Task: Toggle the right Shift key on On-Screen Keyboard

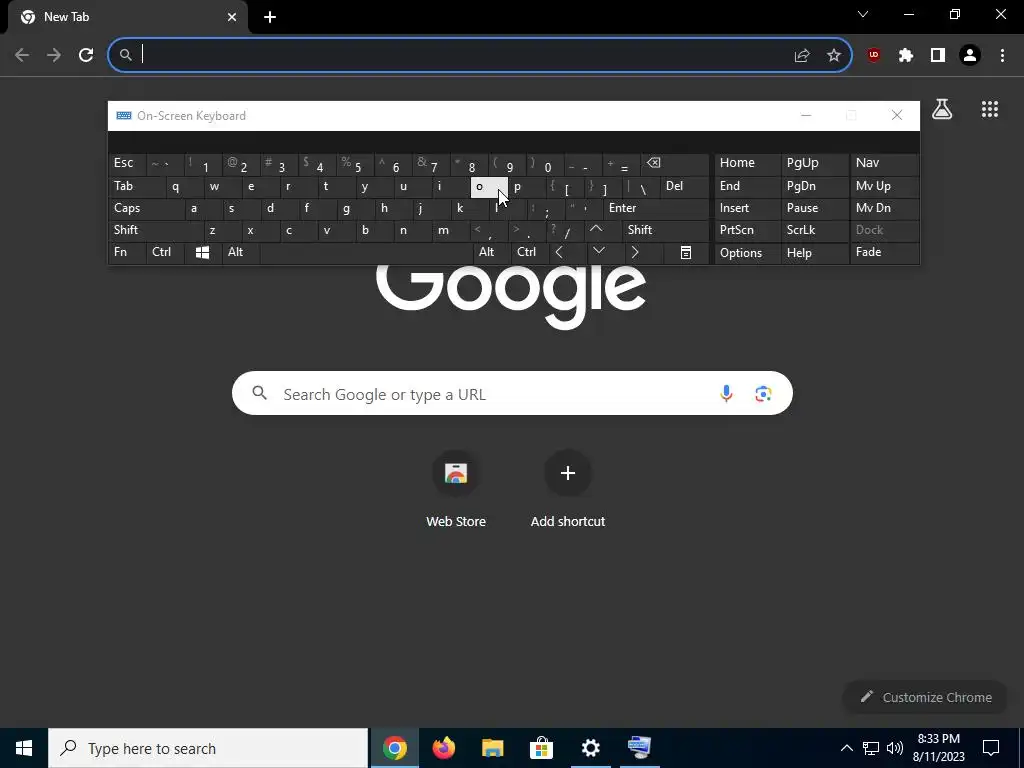Action: point(665,230)
